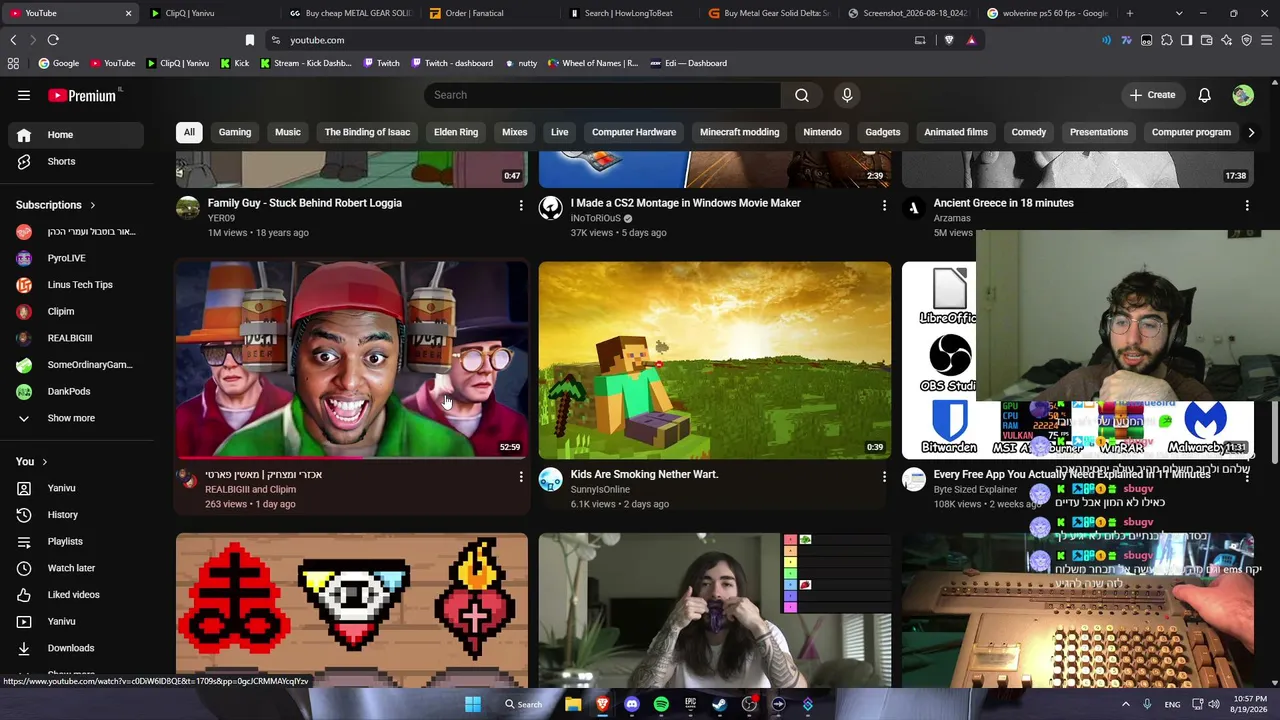Switch to the Order | Fanatical tab
Screen dimensions: 1280x720
click(x=489, y=13)
